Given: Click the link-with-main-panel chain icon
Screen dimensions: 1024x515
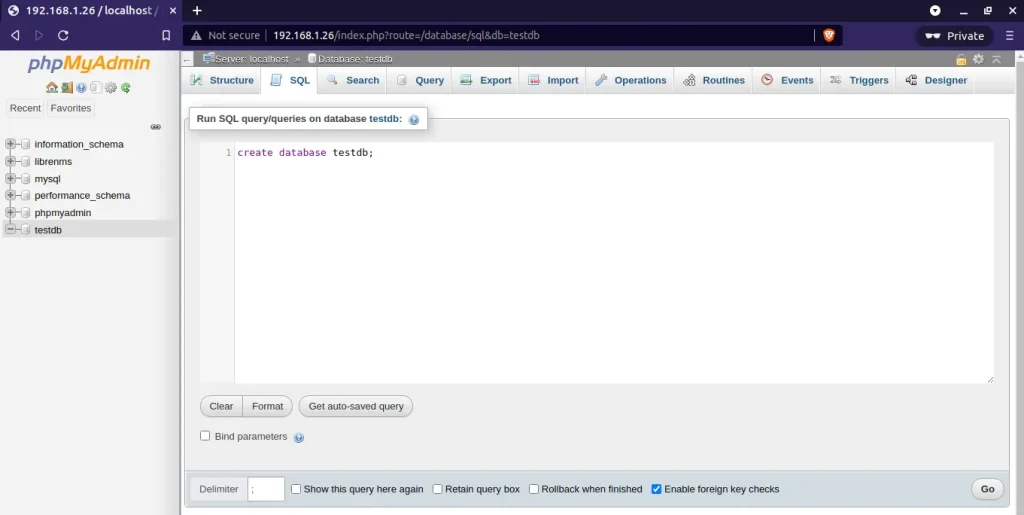Looking at the screenshot, I should 155,127.
